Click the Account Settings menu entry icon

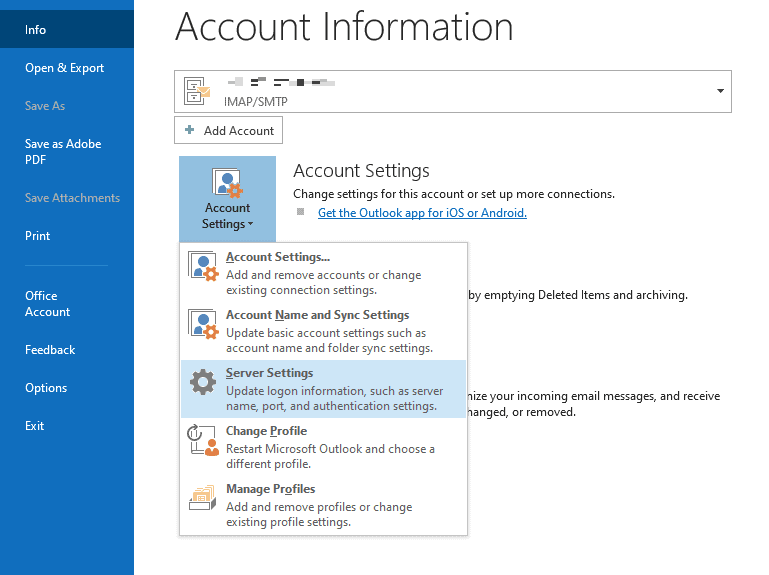(x=203, y=268)
